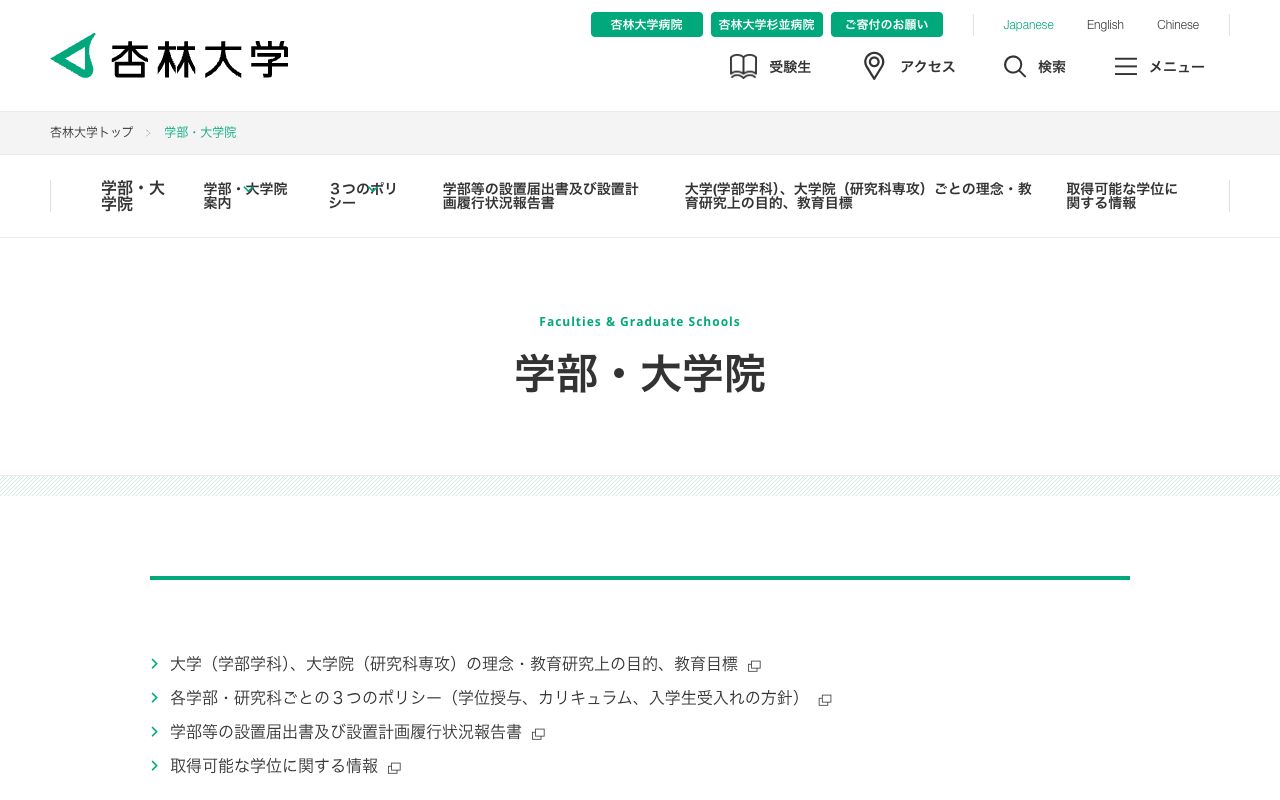1280x800 pixels.
Task: Open 学部等の設置届出書及び設置計画履行状況報告書 nav item
Action: (541, 196)
